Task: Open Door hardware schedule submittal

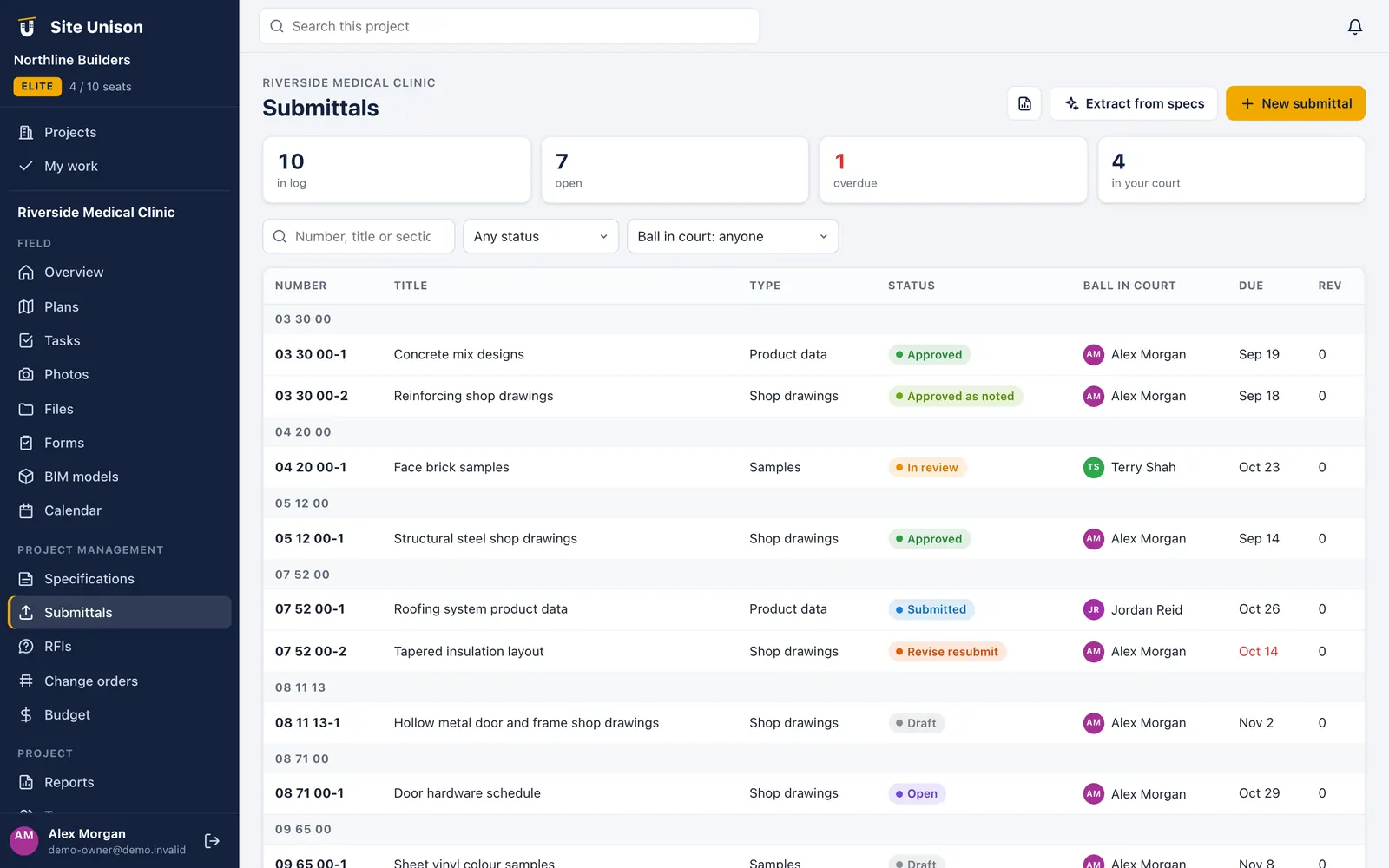Action: [813, 793]
